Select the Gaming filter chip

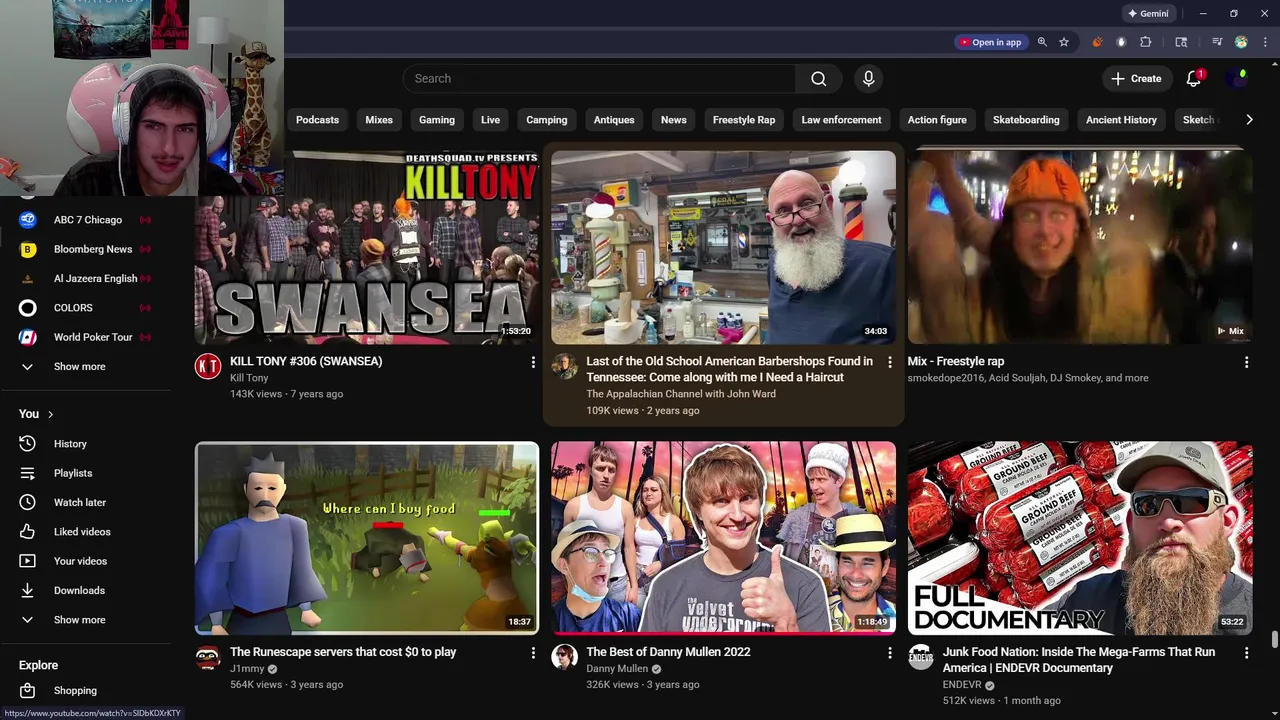tap(437, 120)
